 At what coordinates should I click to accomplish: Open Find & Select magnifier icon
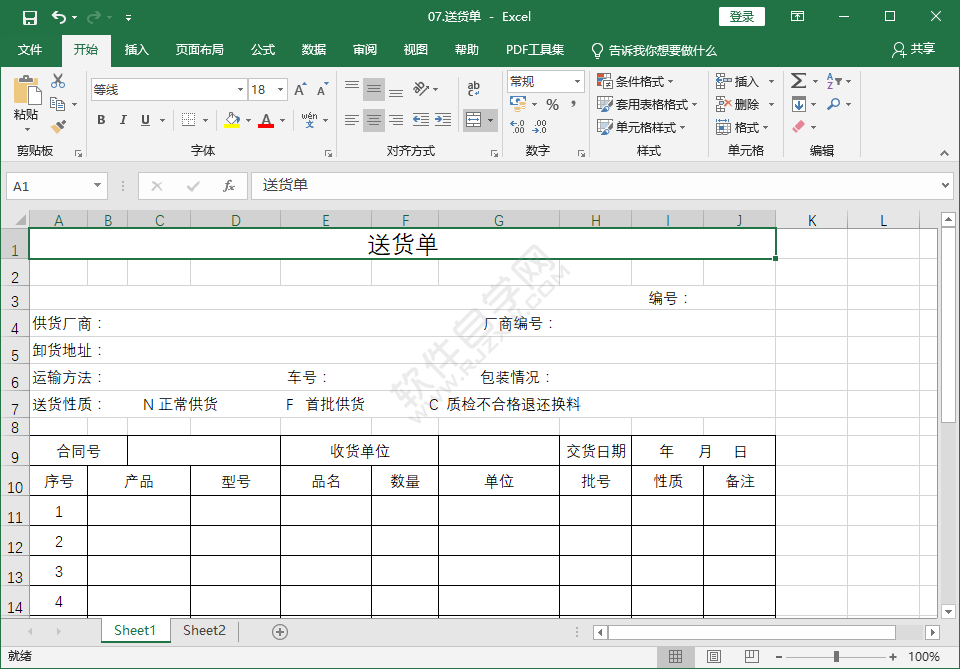836,104
